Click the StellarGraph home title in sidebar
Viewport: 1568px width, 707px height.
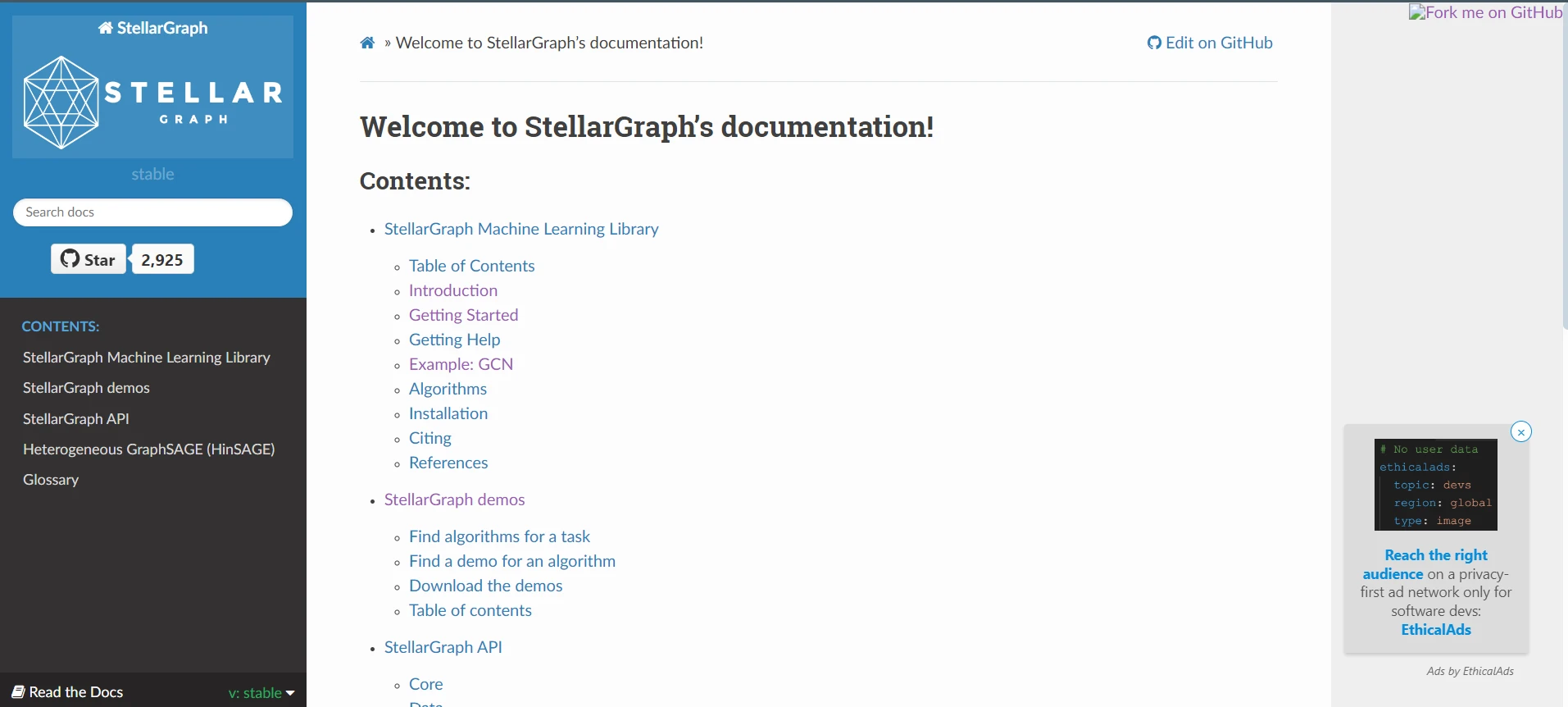point(153,28)
